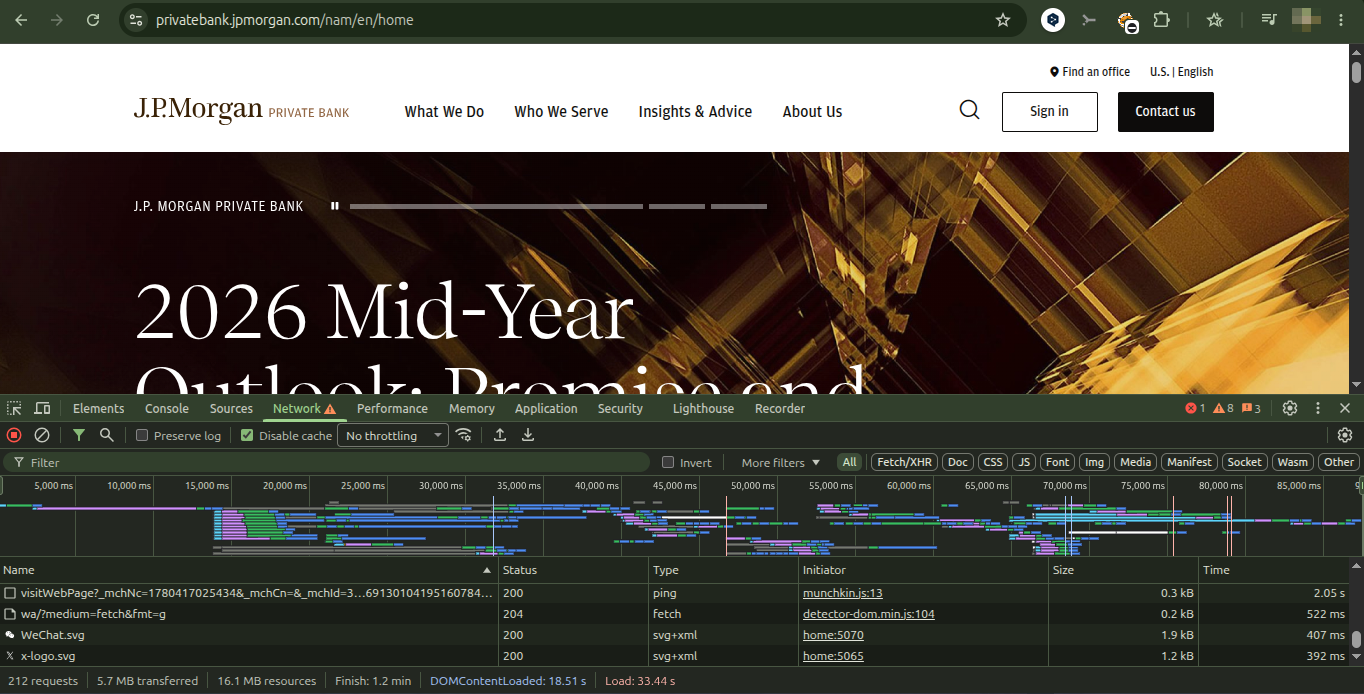Viewport: 1364px width, 694px height.
Task: Go back with the browser back arrow
Action: tap(21, 20)
